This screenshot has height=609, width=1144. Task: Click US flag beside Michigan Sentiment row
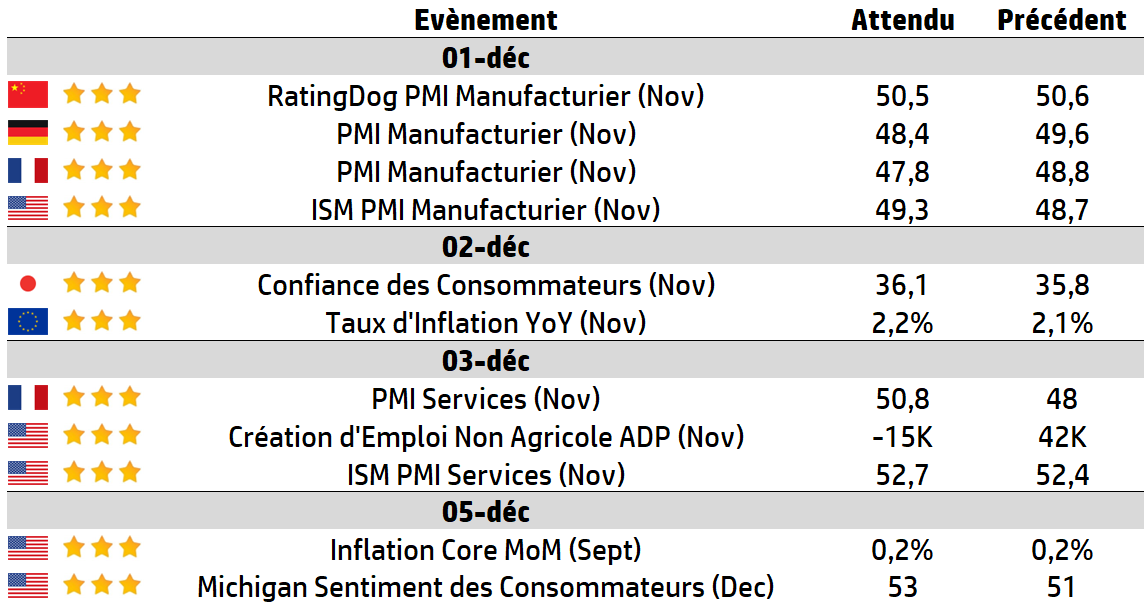[x=28, y=586]
